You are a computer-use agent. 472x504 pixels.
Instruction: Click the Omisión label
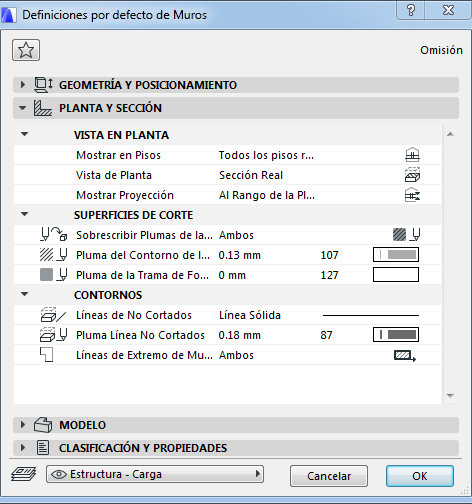point(441,50)
